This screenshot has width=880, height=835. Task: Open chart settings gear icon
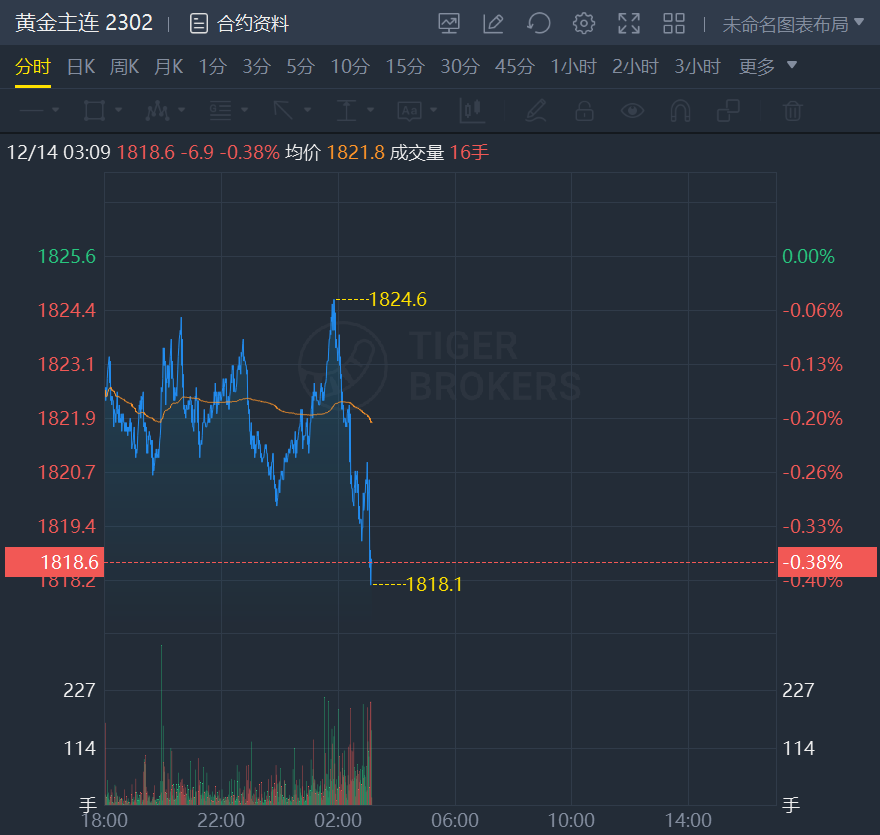tap(584, 23)
